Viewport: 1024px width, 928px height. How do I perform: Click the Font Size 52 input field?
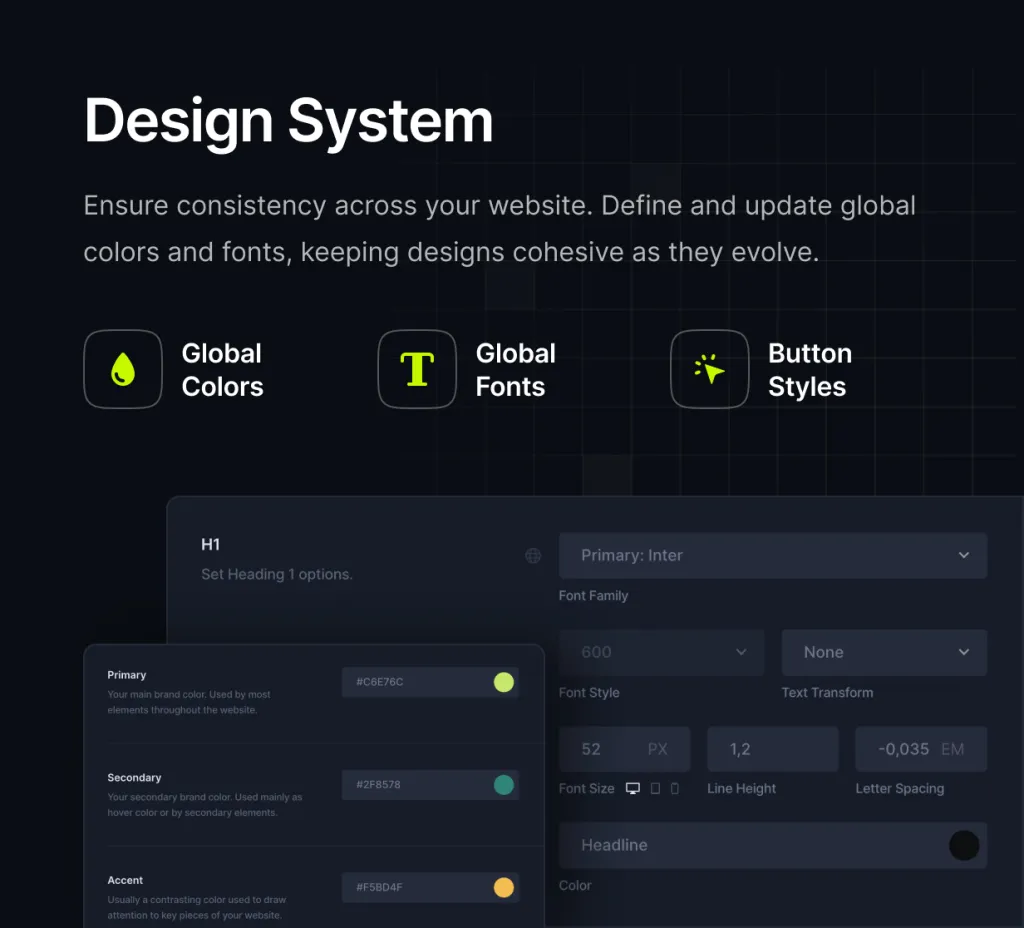594,749
